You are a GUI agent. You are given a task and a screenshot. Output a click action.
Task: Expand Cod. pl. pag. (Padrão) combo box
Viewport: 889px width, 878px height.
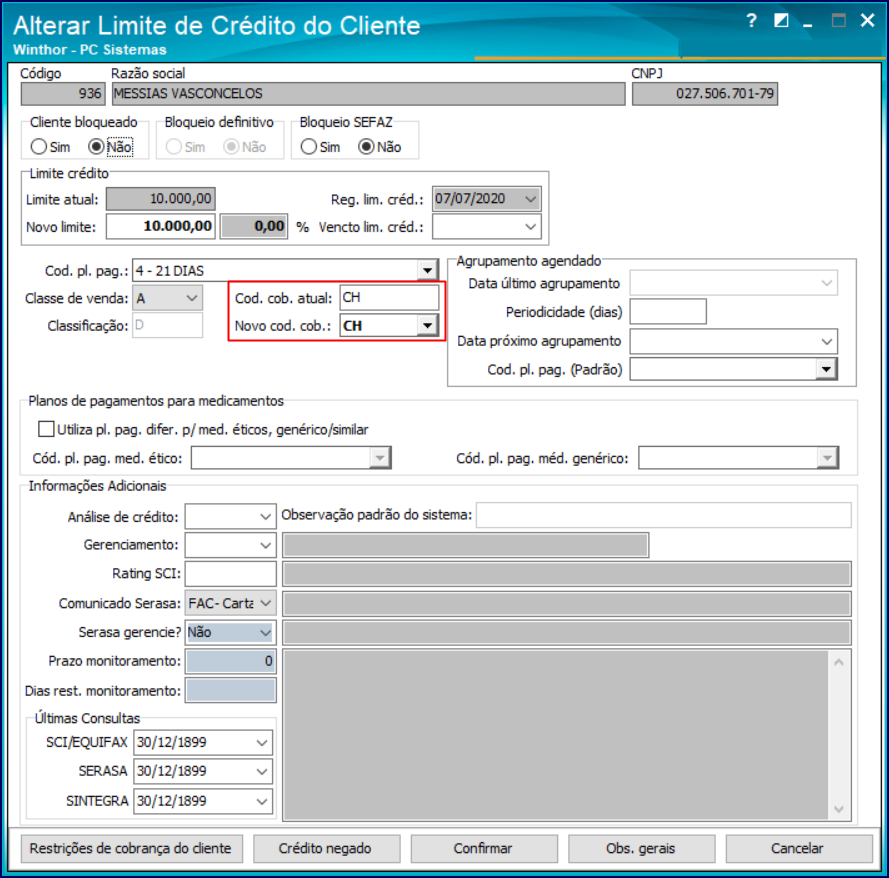point(826,370)
